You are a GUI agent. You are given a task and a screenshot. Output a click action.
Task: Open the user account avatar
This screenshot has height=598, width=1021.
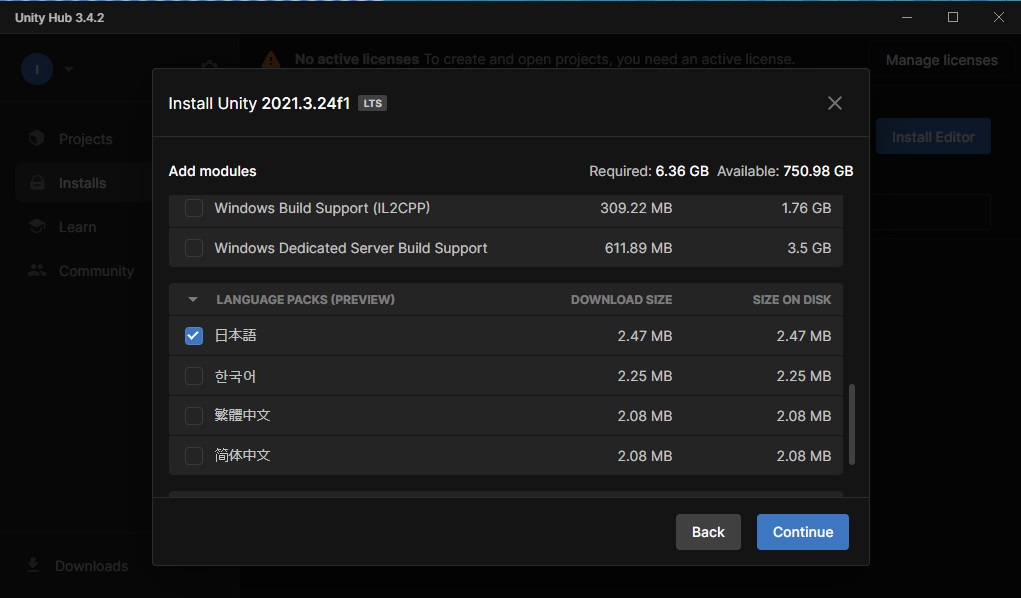click(x=37, y=69)
